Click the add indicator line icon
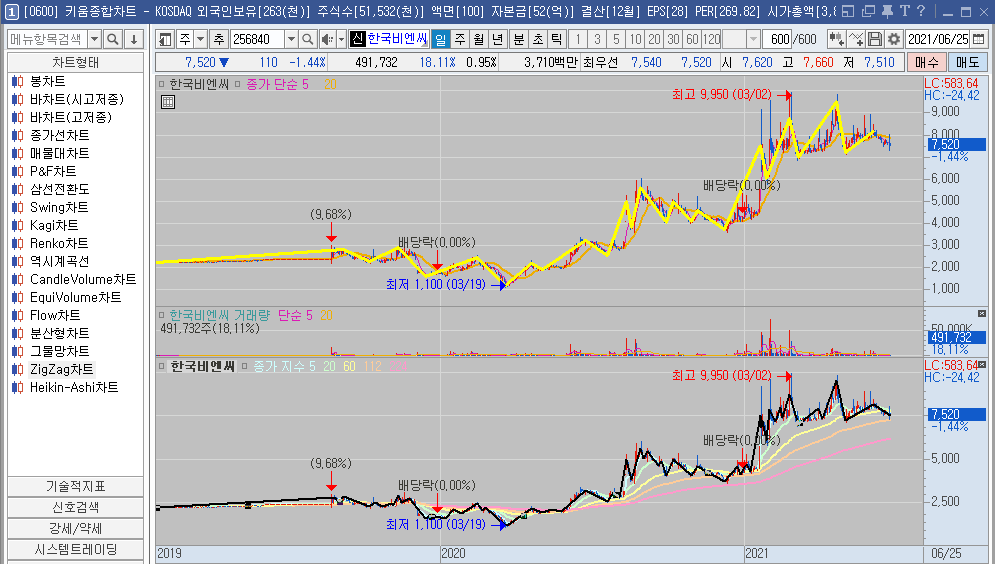 (855, 39)
